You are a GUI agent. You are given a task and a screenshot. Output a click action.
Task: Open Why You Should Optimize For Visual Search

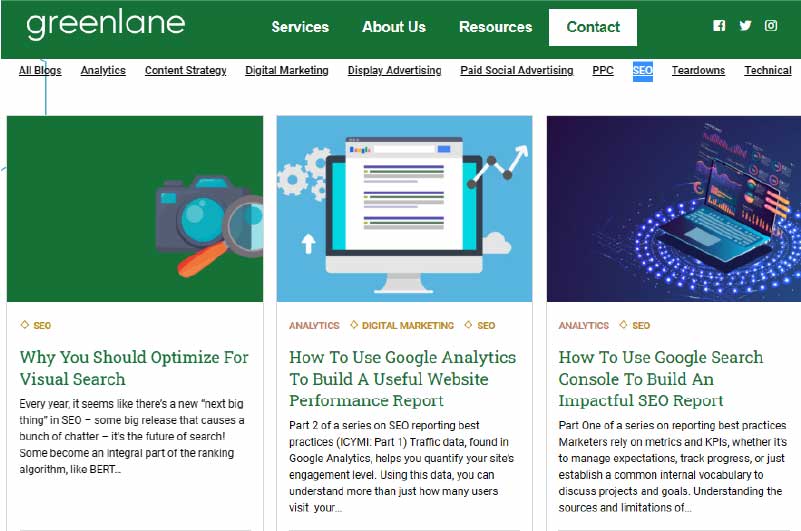click(x=134, y=368)
